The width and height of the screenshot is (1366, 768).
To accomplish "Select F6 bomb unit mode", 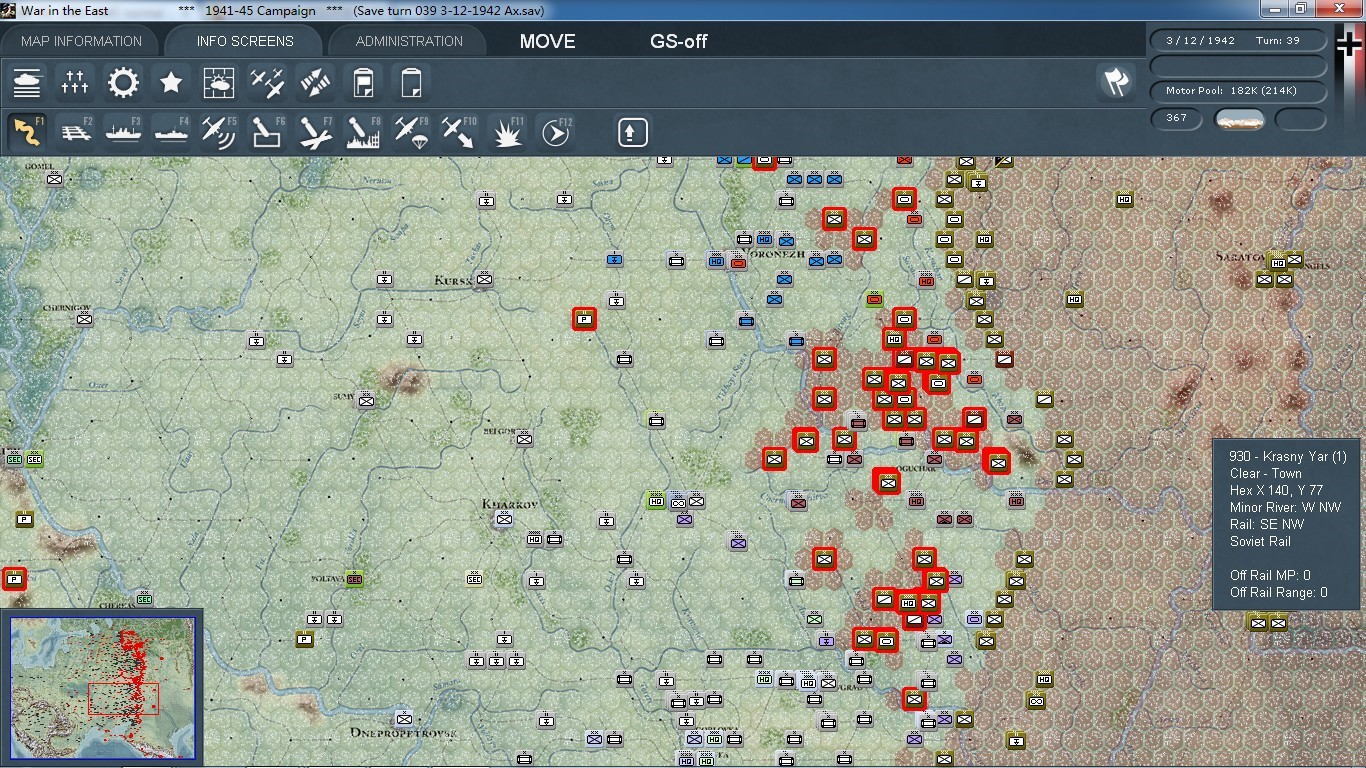I will pyautogui.click(x=267, y=132).
